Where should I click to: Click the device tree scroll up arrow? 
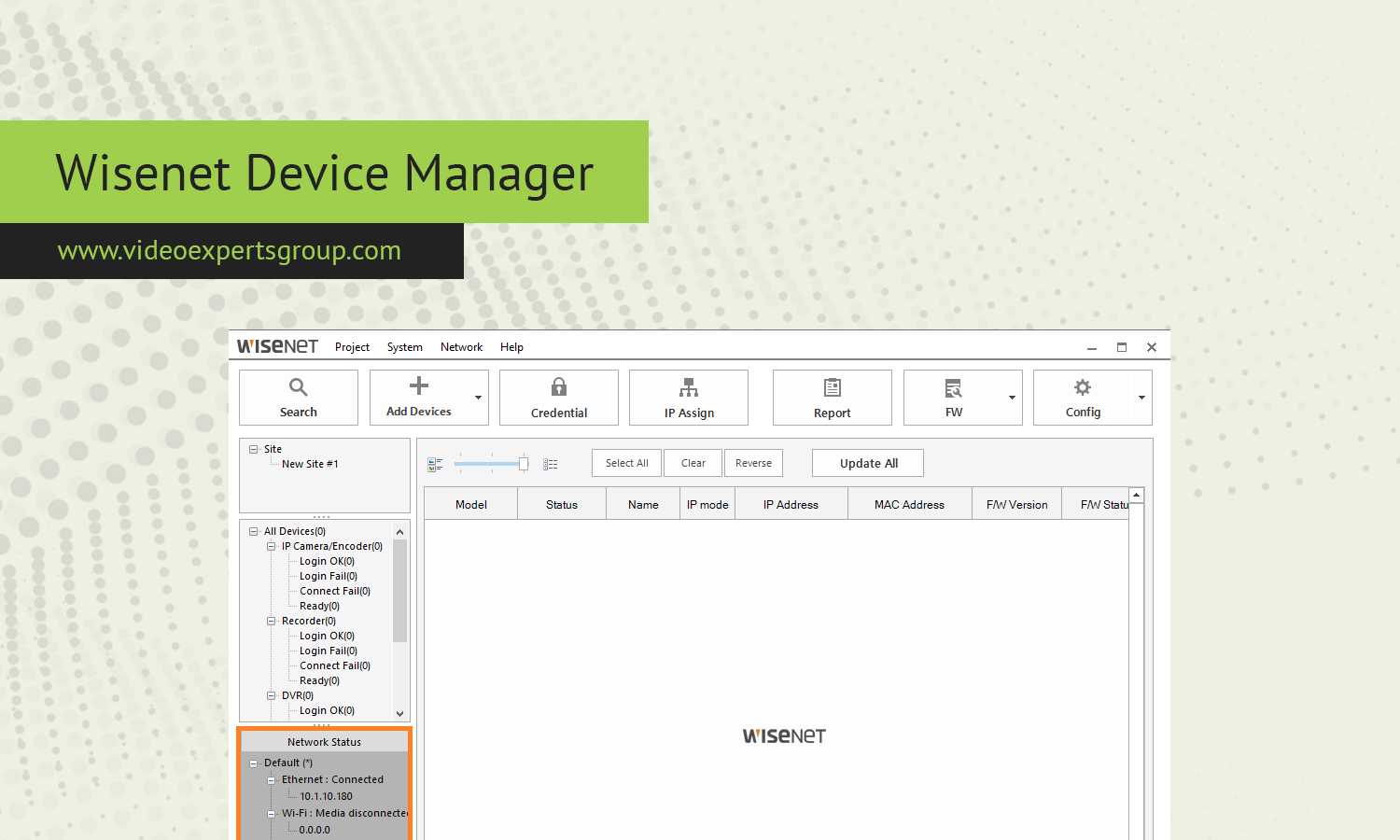click(400, 531)
